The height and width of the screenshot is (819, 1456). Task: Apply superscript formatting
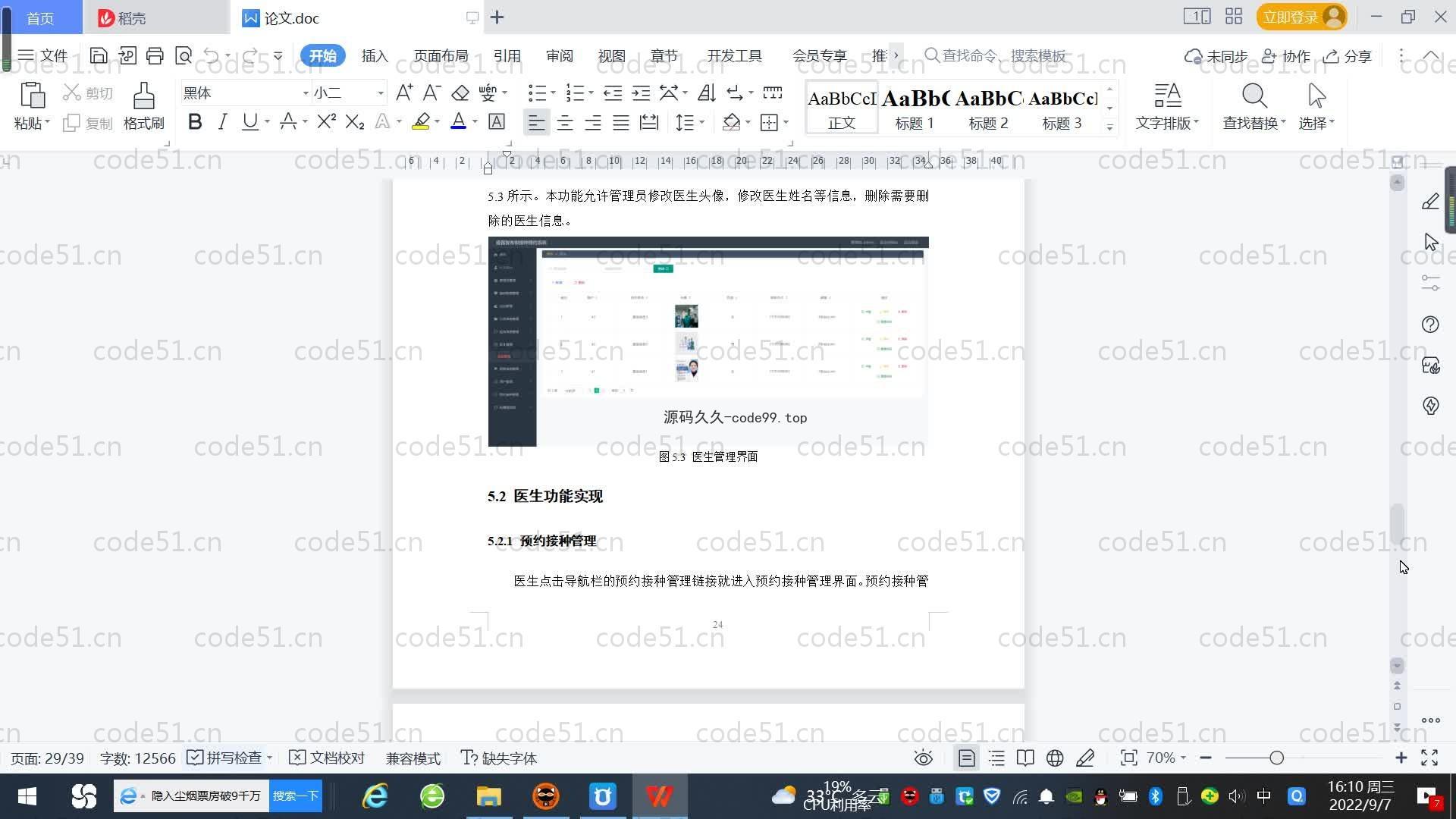(x=326, y=121)
